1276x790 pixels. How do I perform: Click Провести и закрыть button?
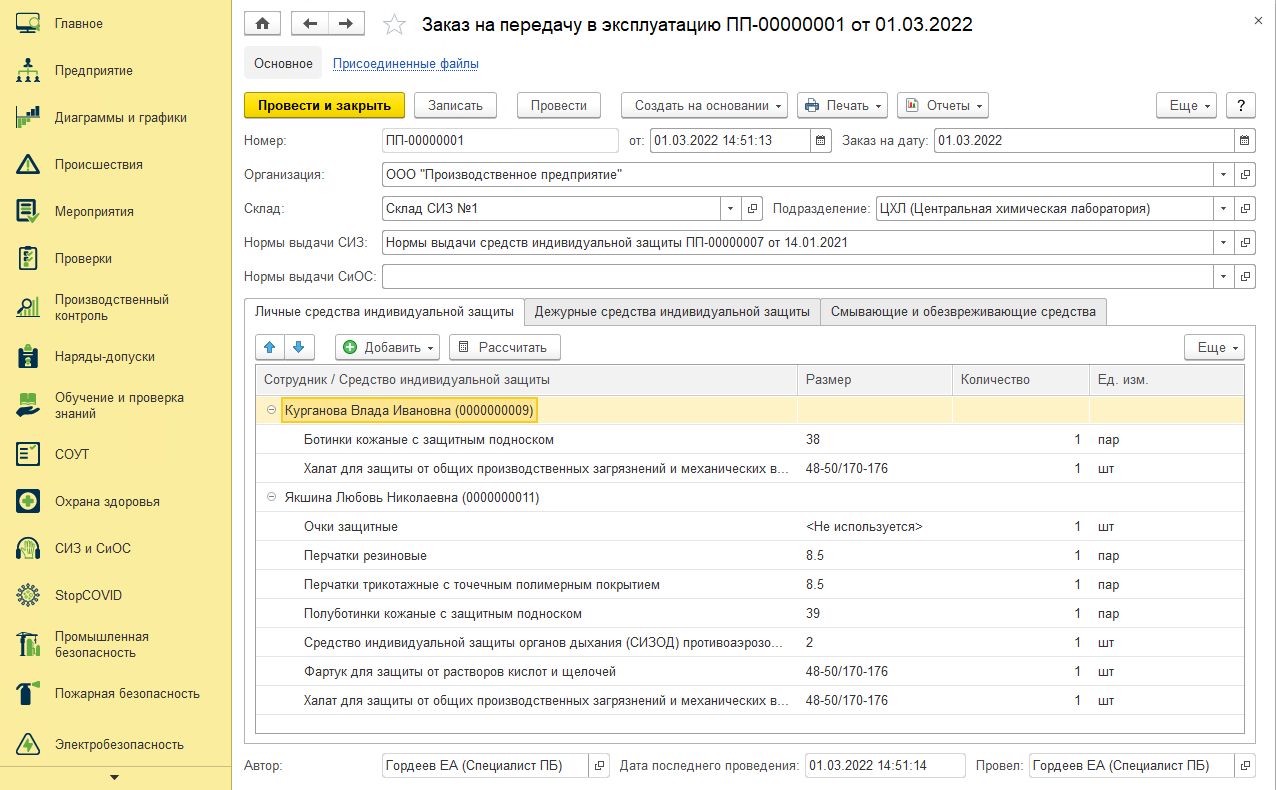click(x=325, y=105)
